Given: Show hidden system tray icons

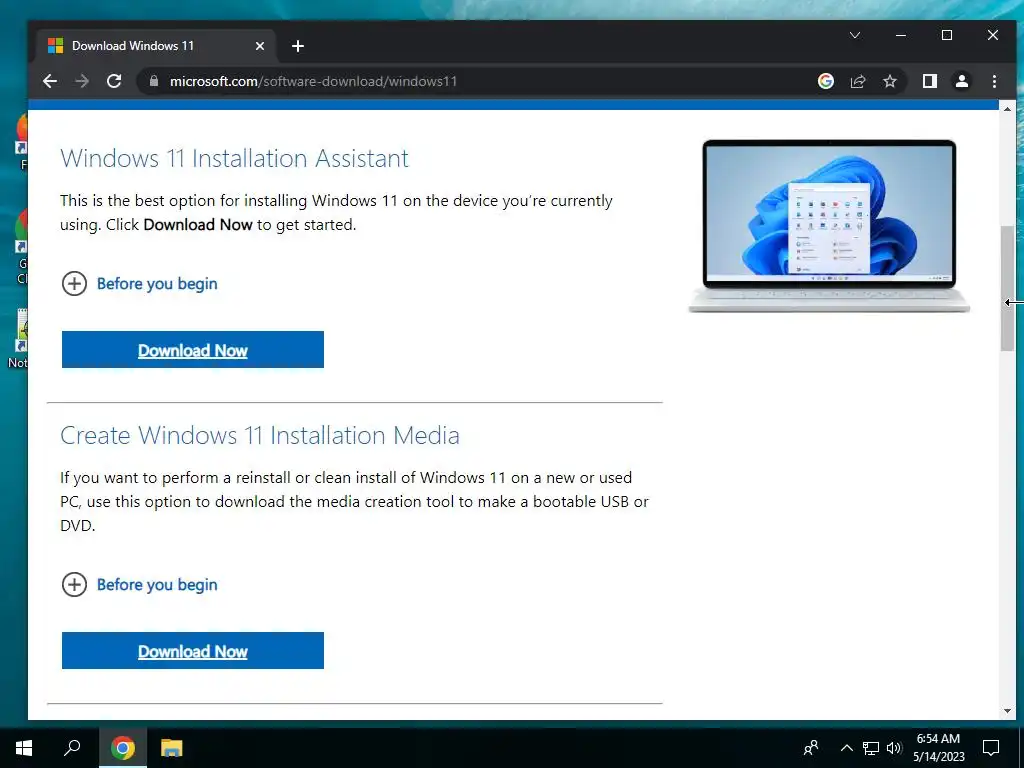Looking at the screenshot, I should pos(846,748).
